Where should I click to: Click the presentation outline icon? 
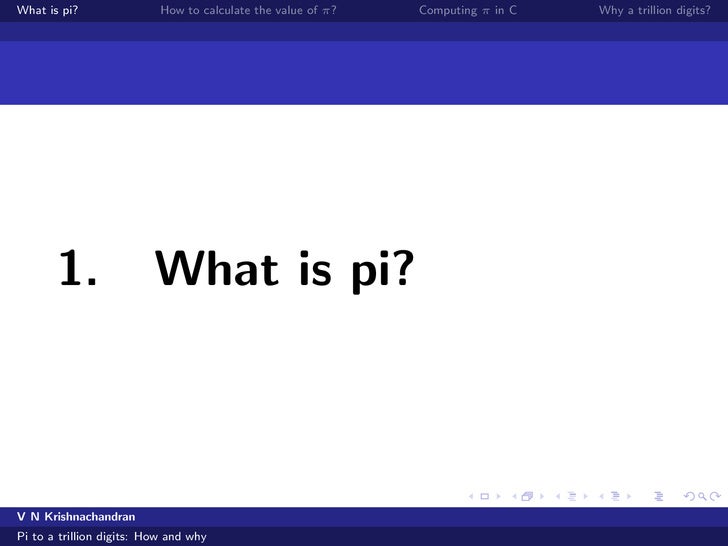point(659,496)
